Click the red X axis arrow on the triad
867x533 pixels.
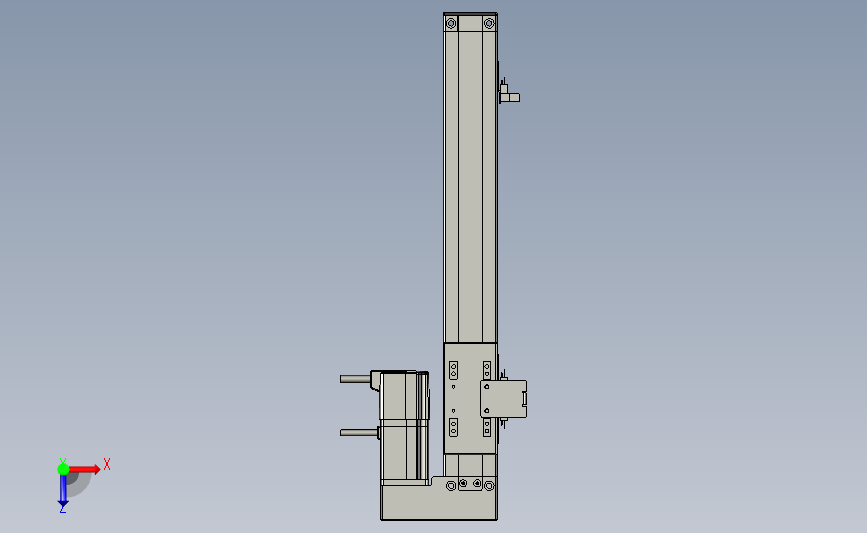84,469
